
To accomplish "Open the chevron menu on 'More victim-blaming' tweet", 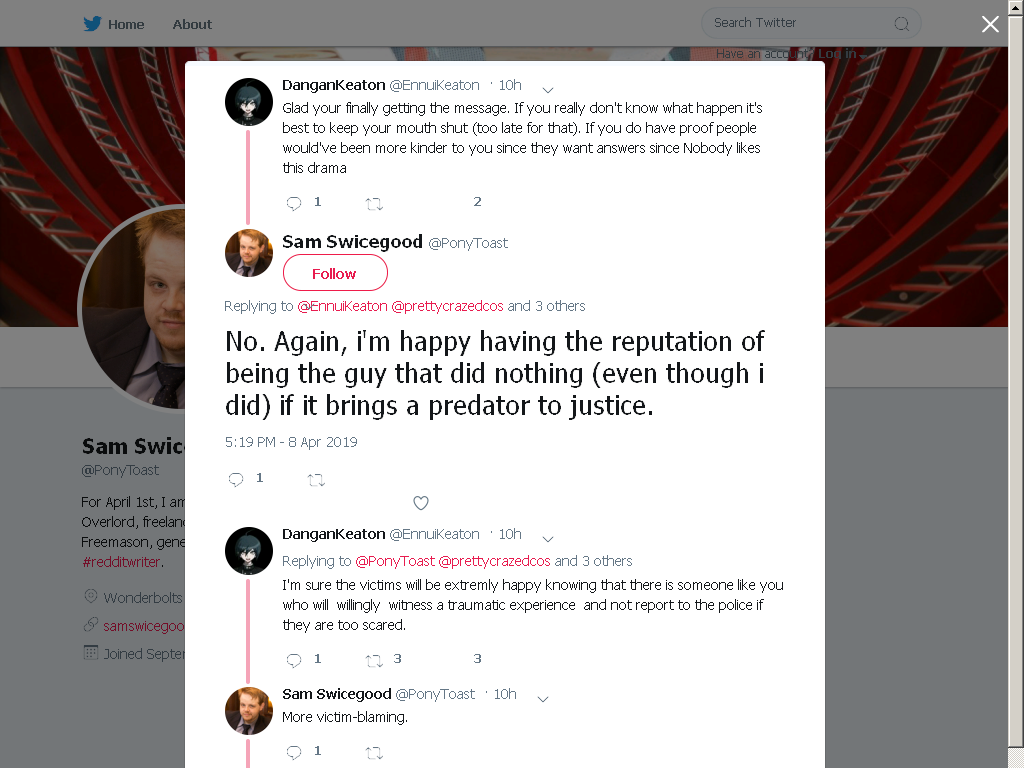I will 543,699.
